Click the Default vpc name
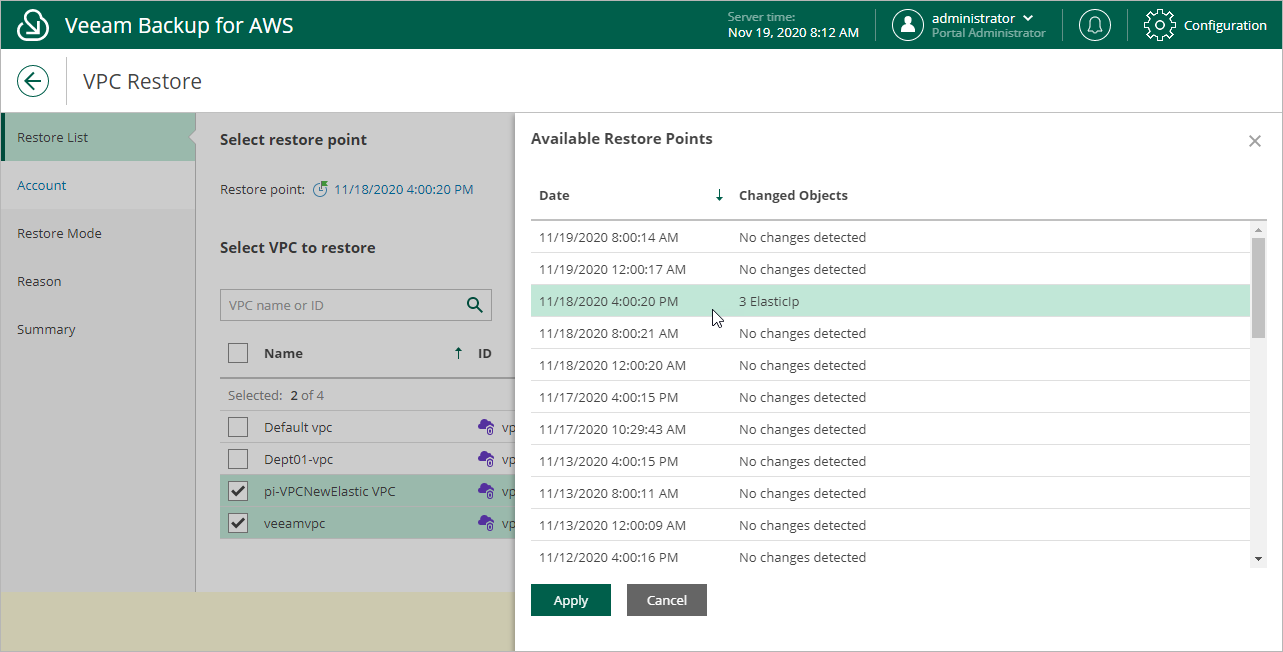Image resolution: width=1283 pixels, height=652 pixels. (298, 427)
